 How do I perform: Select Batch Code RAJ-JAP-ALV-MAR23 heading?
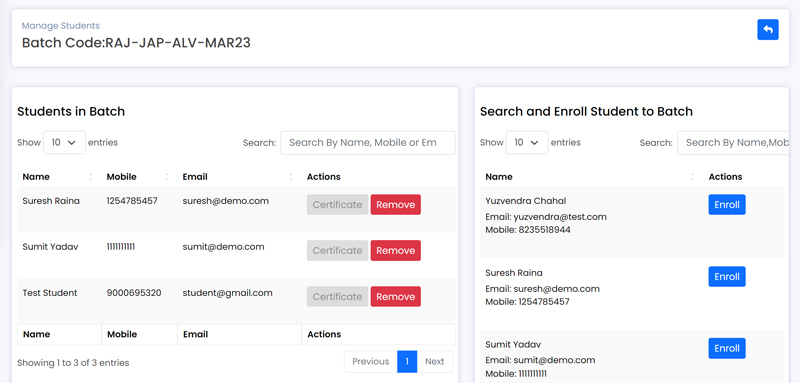136,43
